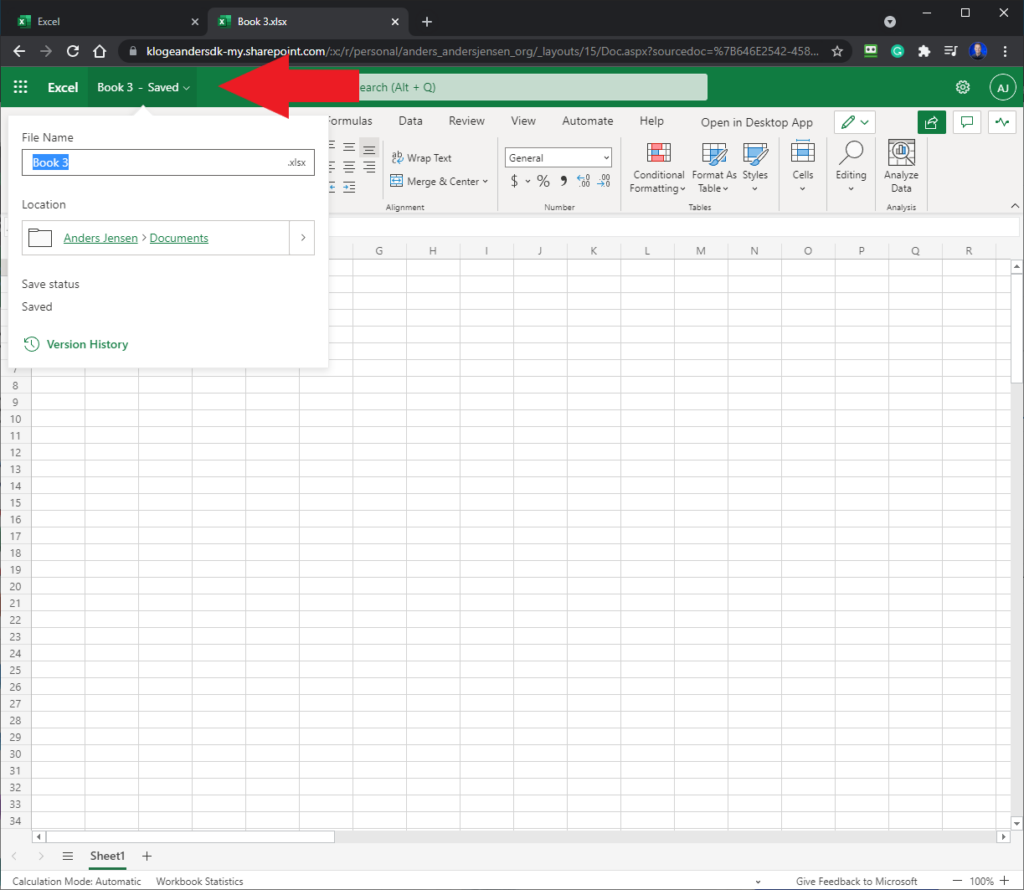1024x890 pixels.
Task: Open the Analyze Data tool
Action: (901, 167)
